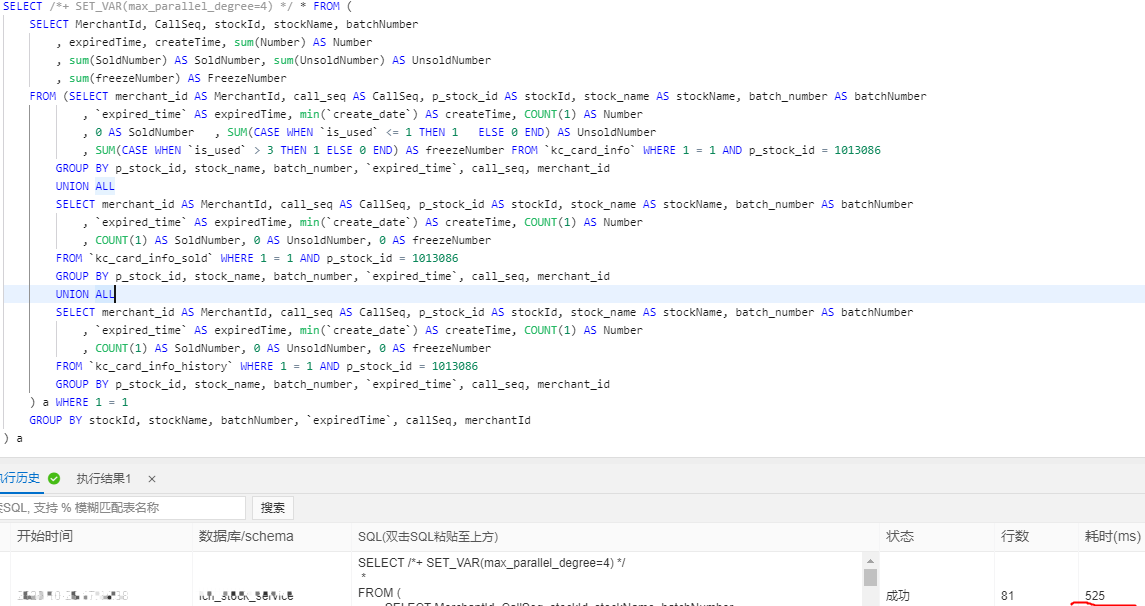Click the green success check icon
This screenshot has width=1145, height=606.
[54, 478]
